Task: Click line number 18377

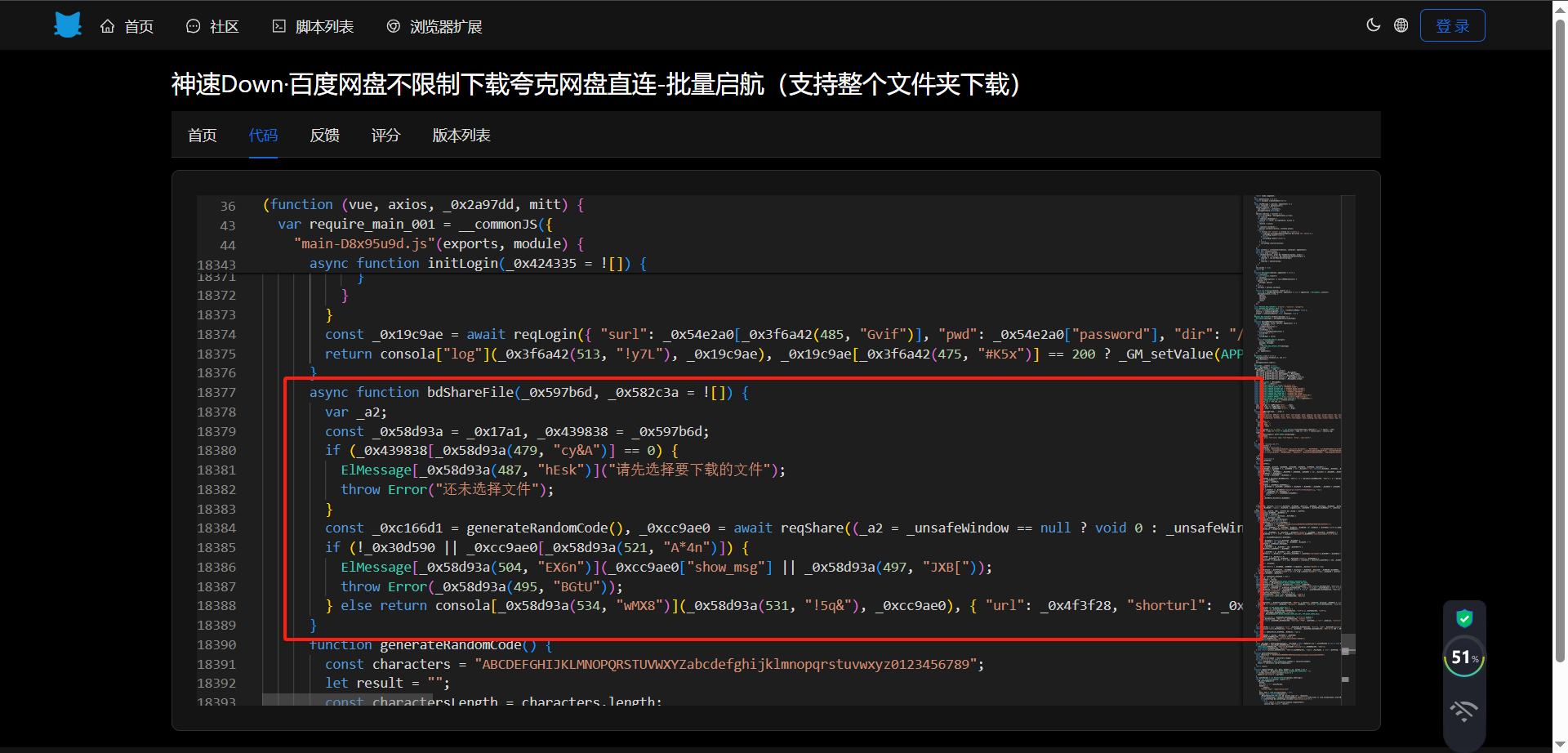Action: [216, 393]
